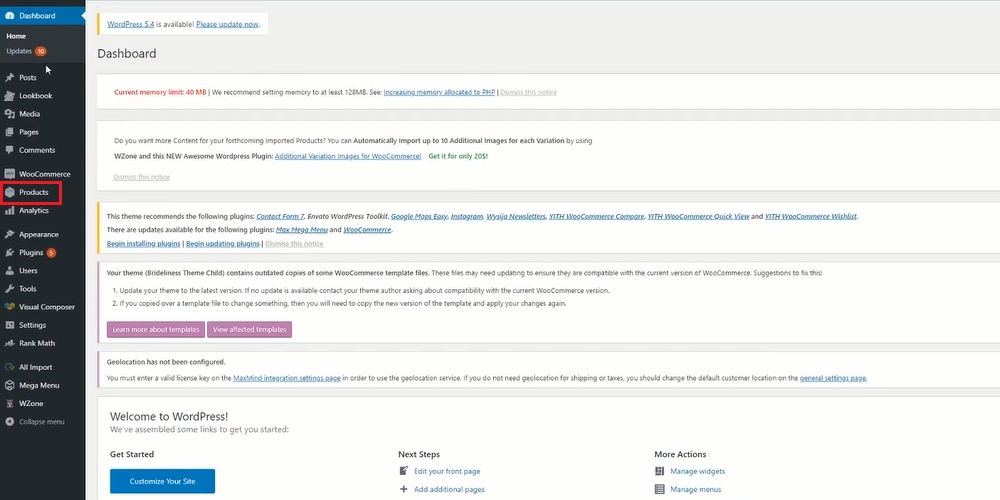Click Customize Your Site button
The width and height of the screenshot is (1000, 500).
tap(162, 482)
